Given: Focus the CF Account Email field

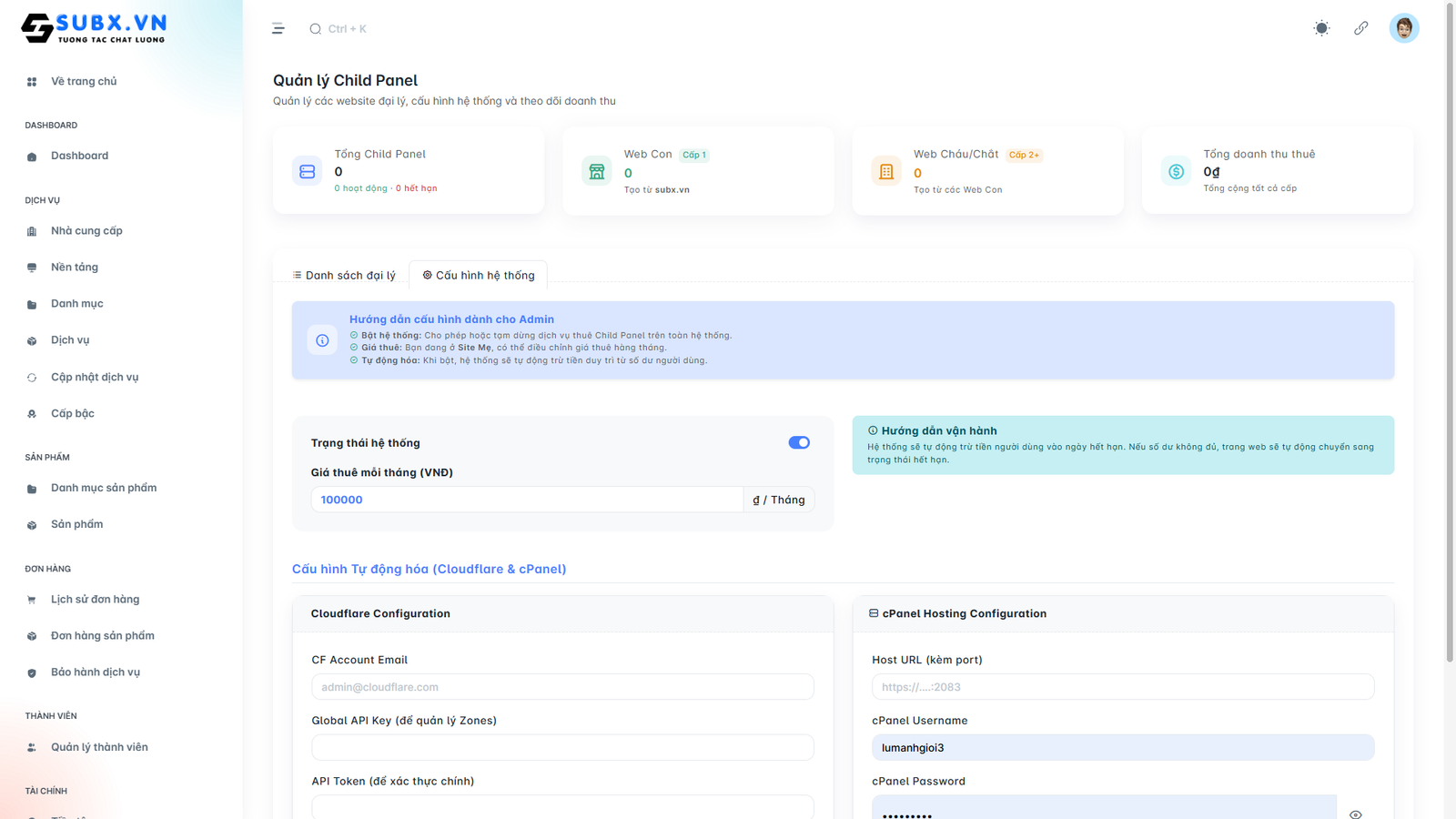Looking at the screenshot, I should click(562, 687).
